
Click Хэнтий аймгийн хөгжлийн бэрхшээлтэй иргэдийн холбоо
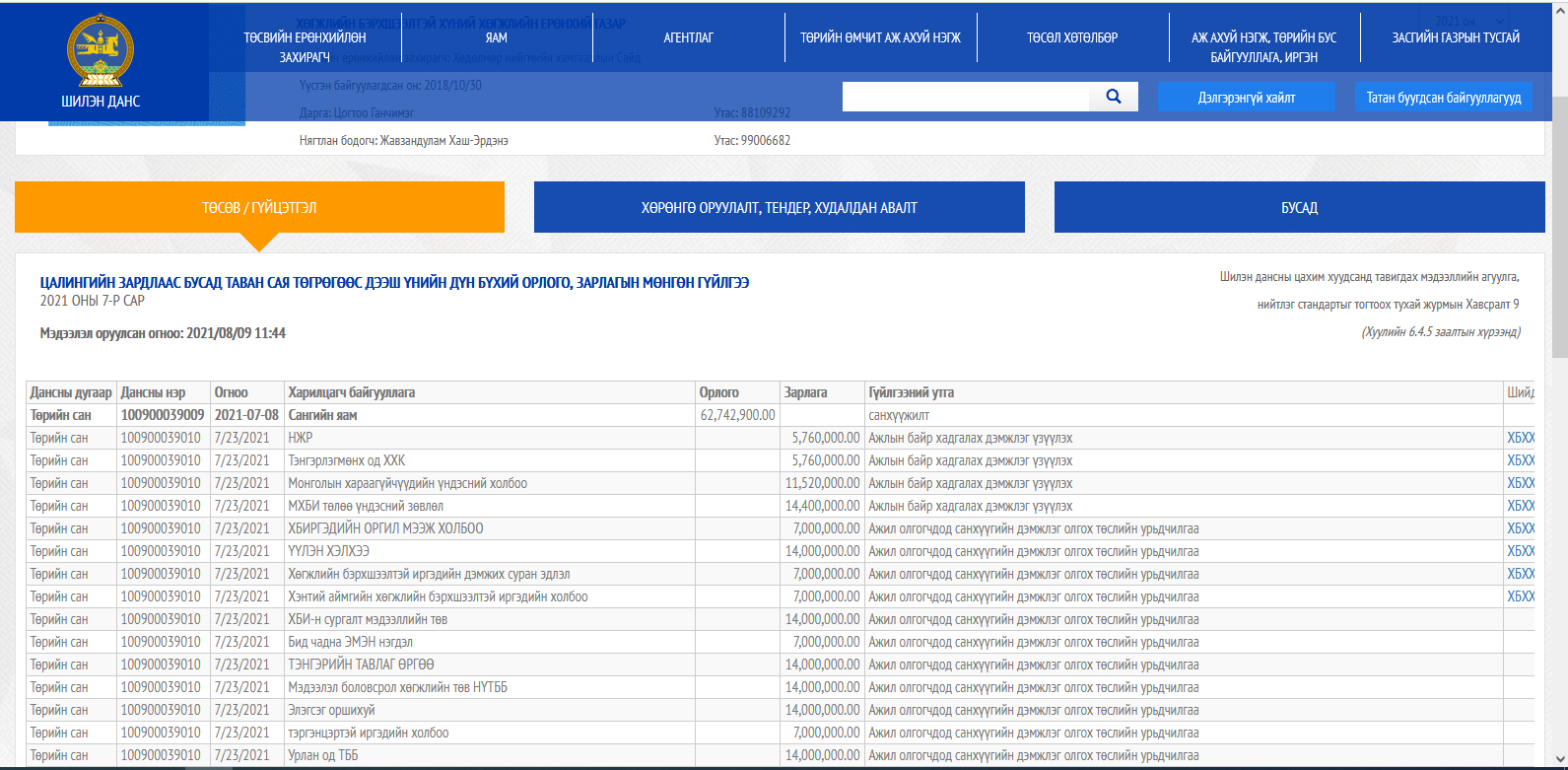point(439,596)
